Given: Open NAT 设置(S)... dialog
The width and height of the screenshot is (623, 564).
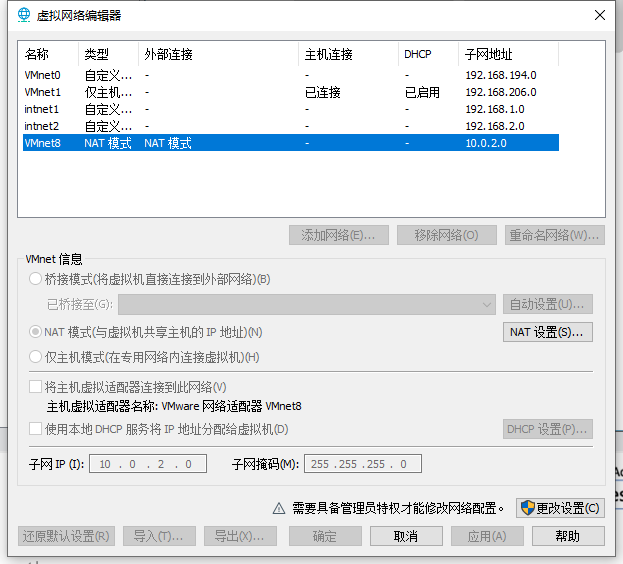Looking at the screenshot, I should click(x=548, y=332).
